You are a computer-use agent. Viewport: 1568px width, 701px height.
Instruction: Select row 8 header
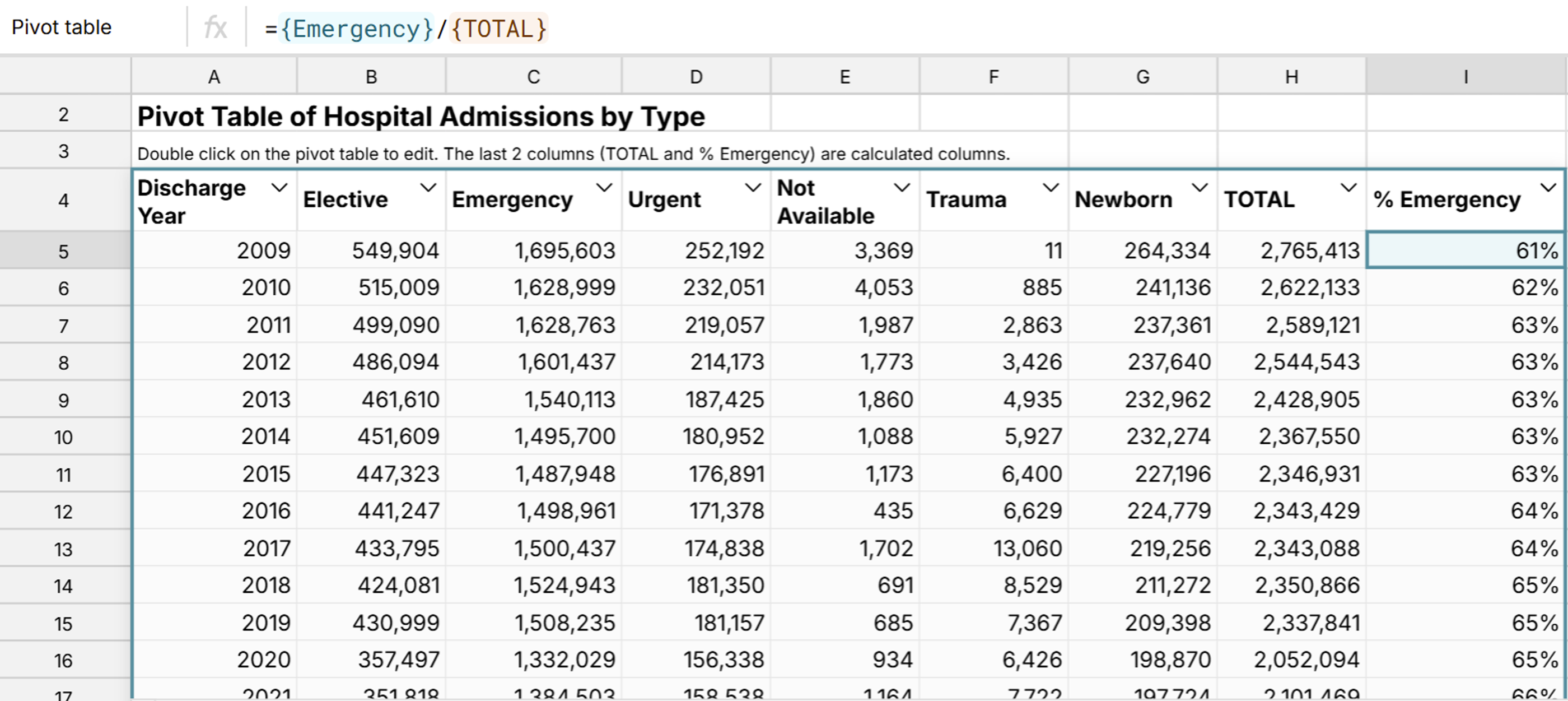(64, 363)
